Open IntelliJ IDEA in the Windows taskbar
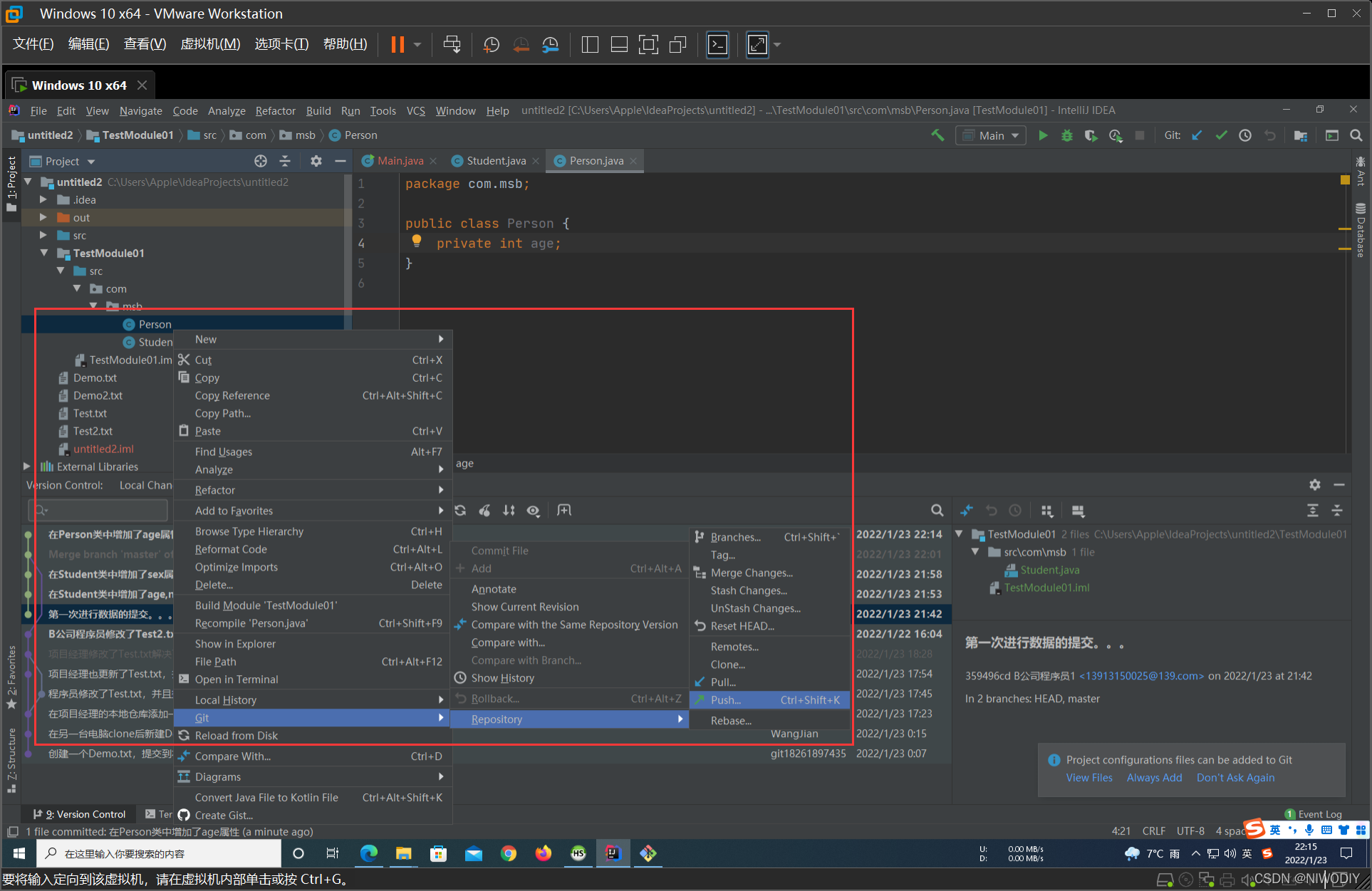Screen dimensions: 1372x891 point(613,853)
